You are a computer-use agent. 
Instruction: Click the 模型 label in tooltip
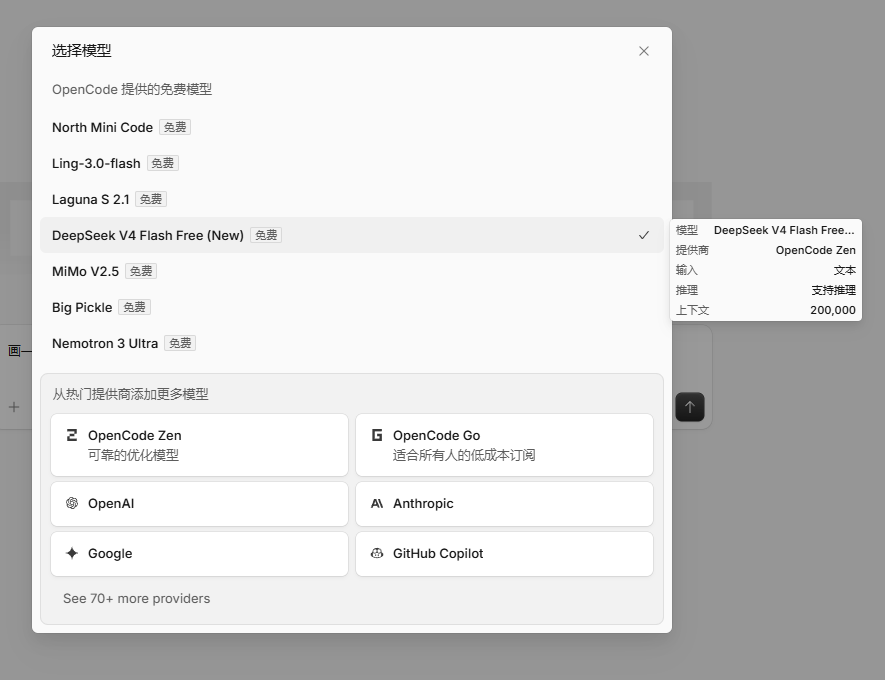click(686, 230)
